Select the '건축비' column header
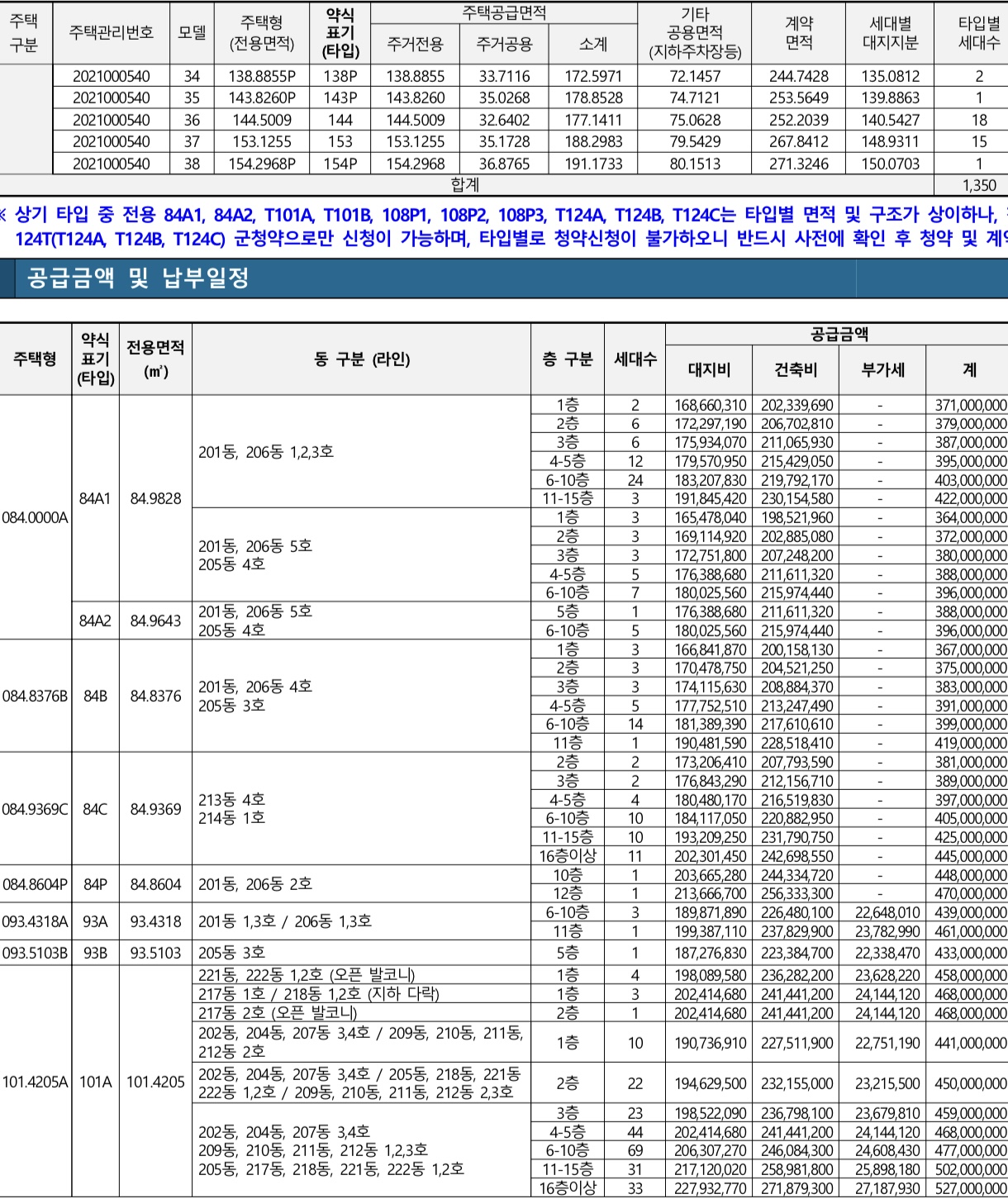This screenshot has width=1008, height=1199. [x=796, y=369]
